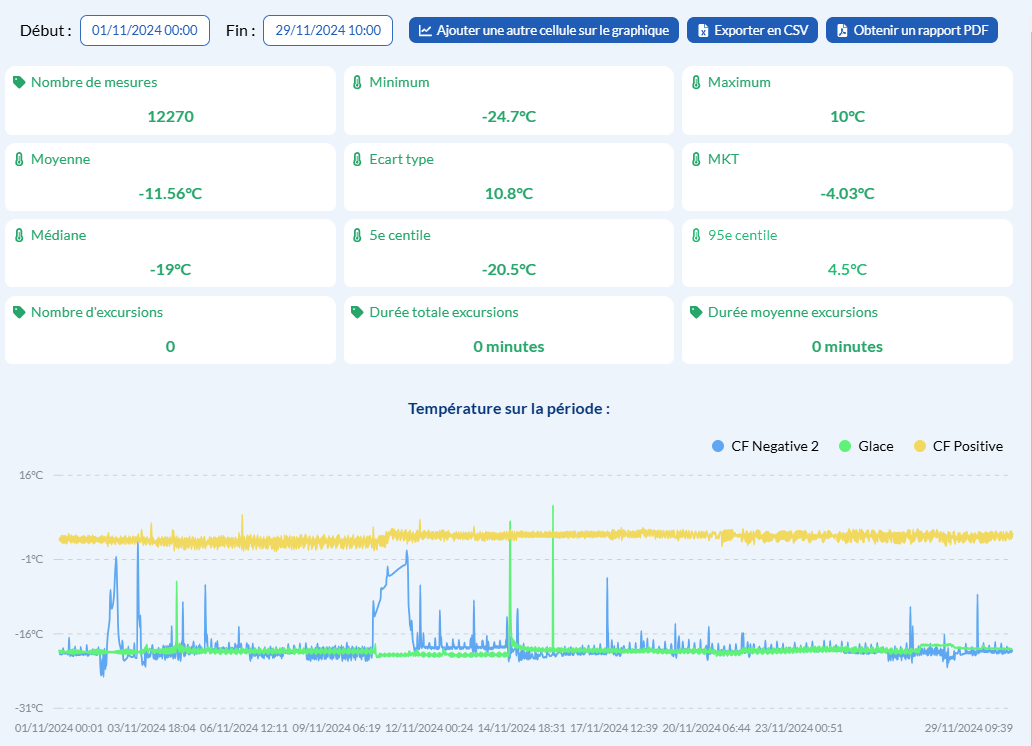This screenshot has height=746, width=1032.
Task: Click the CSV file icon in Exporter button
Action: coord(703,30)
